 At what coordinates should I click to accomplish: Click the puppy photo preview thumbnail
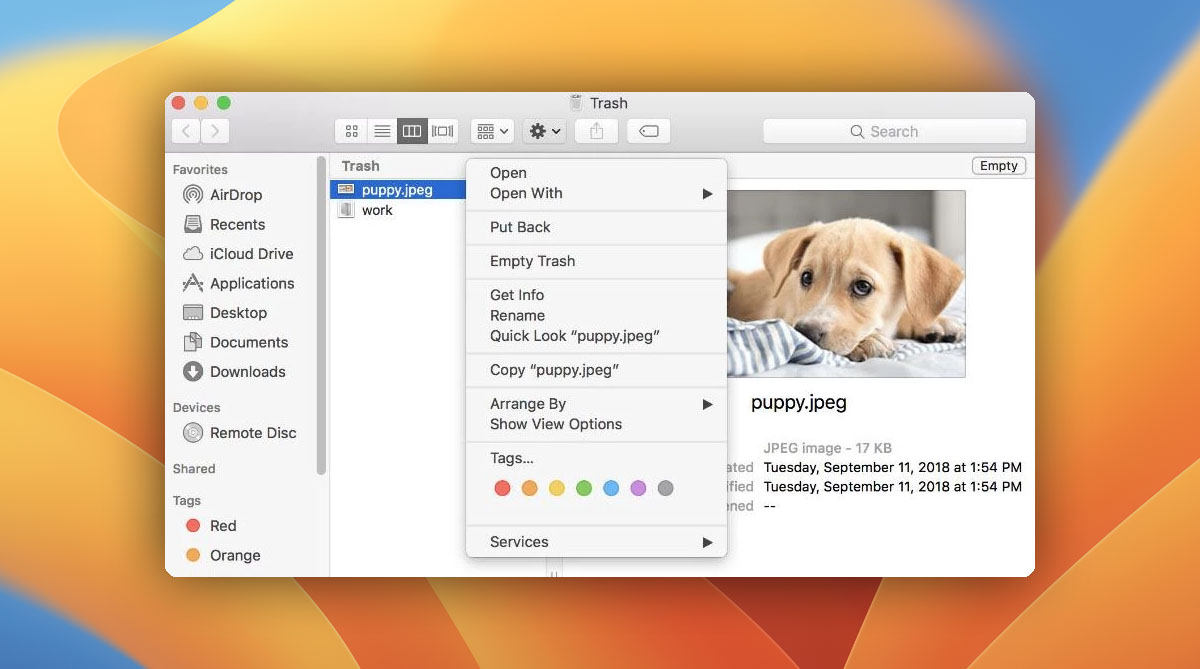tap(846, 284)
